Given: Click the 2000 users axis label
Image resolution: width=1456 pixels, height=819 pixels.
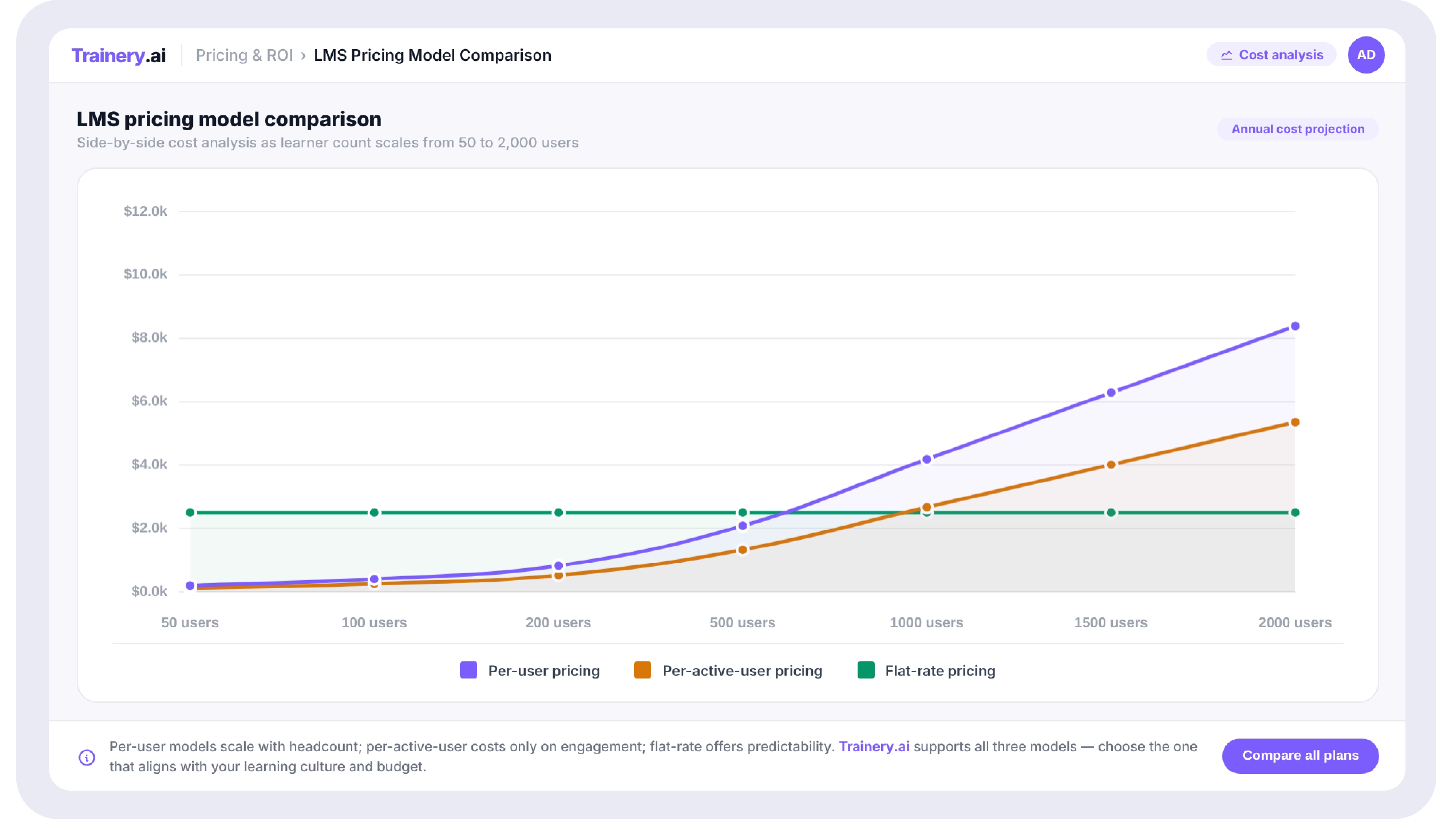Looking at the screenshot, I should click(1295, 622).
